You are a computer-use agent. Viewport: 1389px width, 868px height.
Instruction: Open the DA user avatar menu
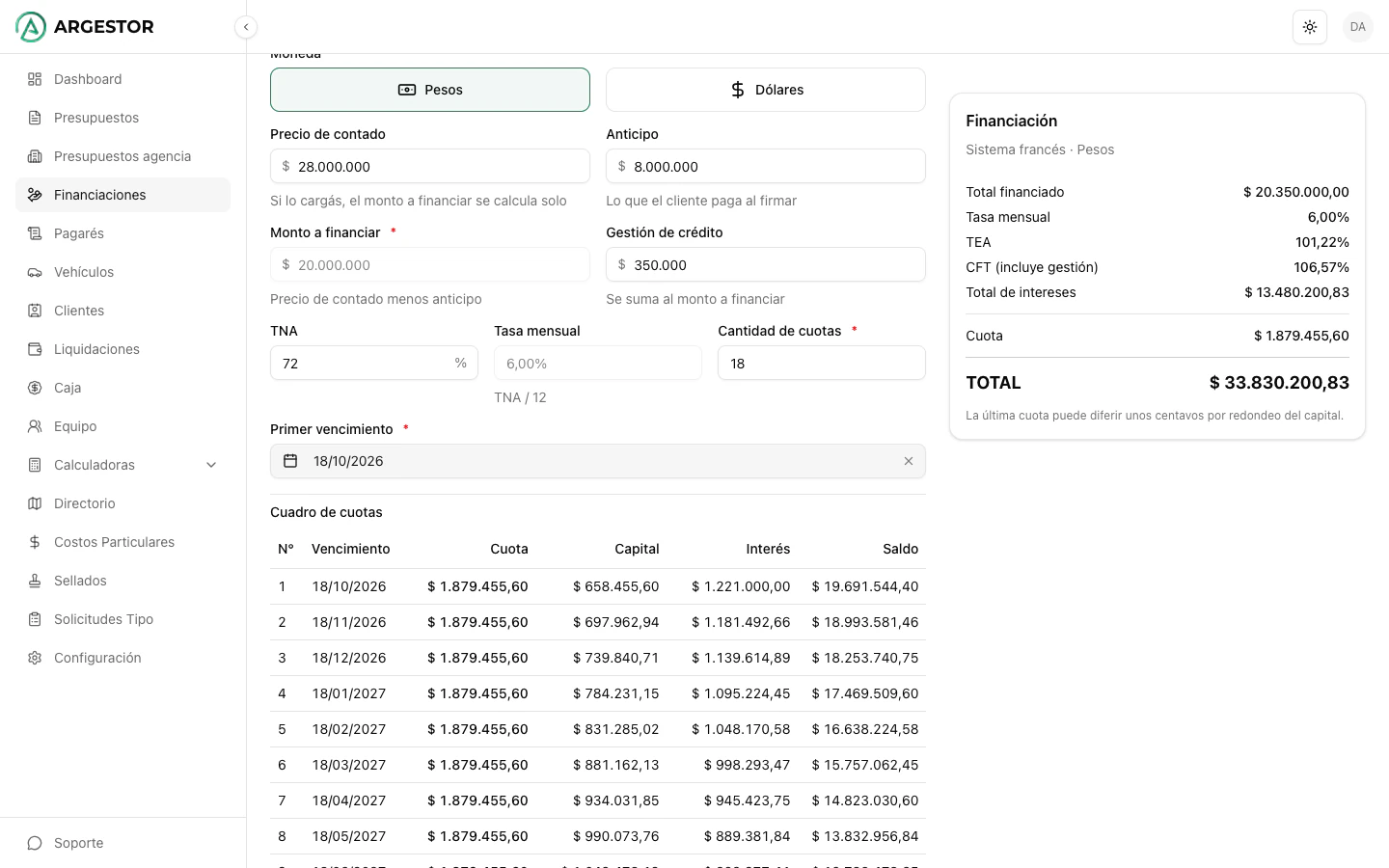(1358, 27)
